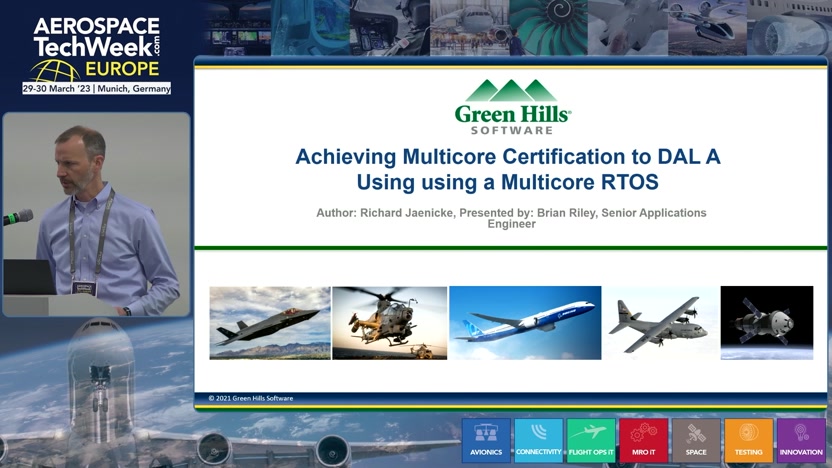Open the Innovation category tile
Screen dimensions: 832x468
[x=801, y=440]
